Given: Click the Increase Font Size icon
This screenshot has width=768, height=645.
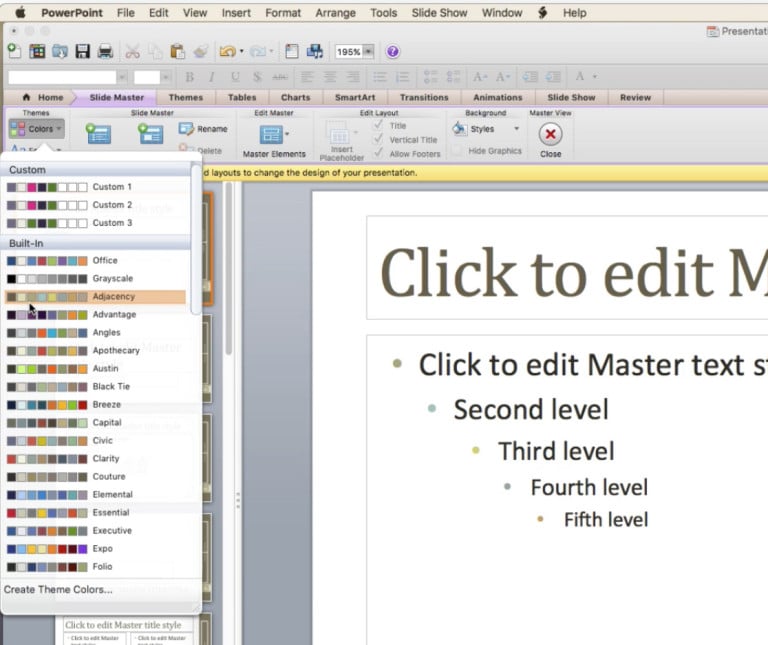Looking at the screenshot, I should (479, 77).
